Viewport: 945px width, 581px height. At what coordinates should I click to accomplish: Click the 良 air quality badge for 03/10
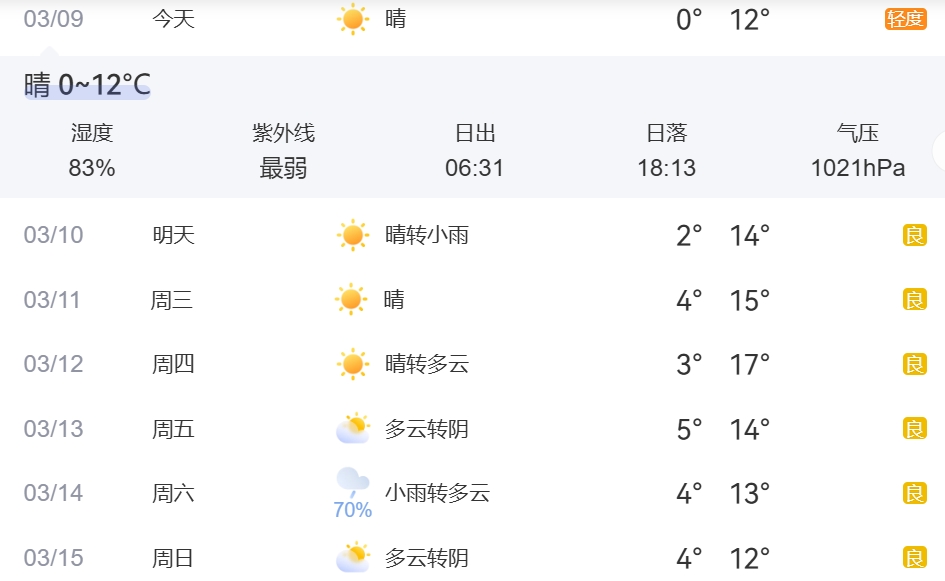click(x=914, y=235)
